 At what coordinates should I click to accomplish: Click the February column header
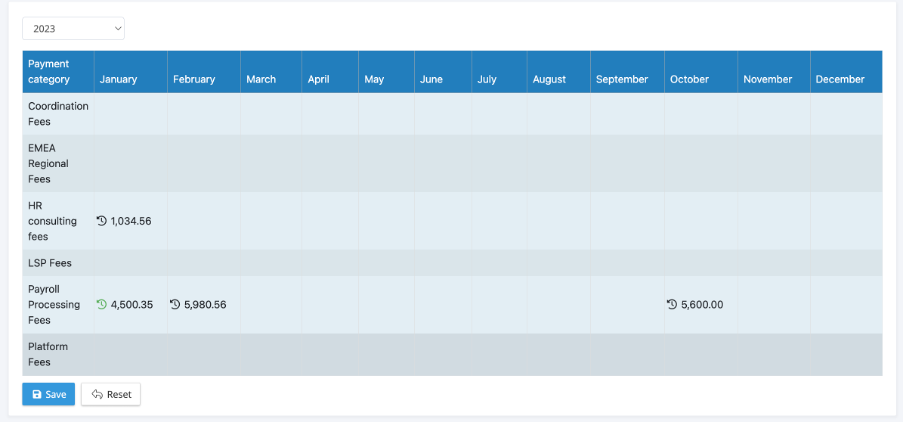point(204,71)
